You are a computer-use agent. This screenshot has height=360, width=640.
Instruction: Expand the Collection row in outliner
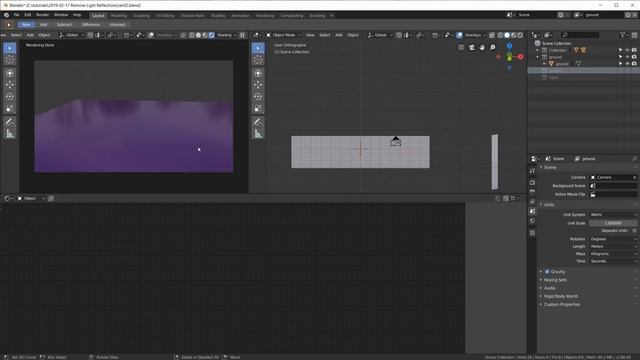point(538,50)
